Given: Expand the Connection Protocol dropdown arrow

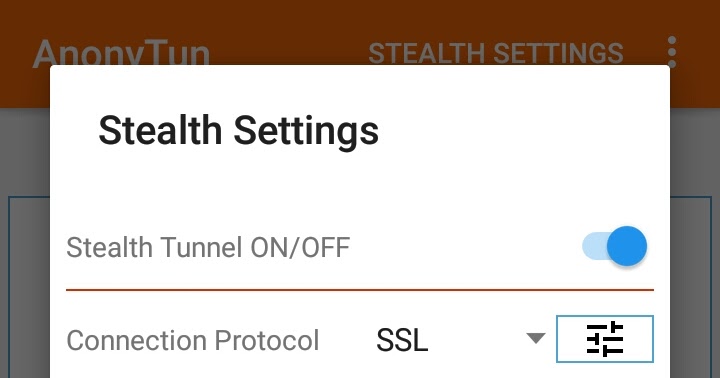Looking at the screenshot, I should [535, 339].
